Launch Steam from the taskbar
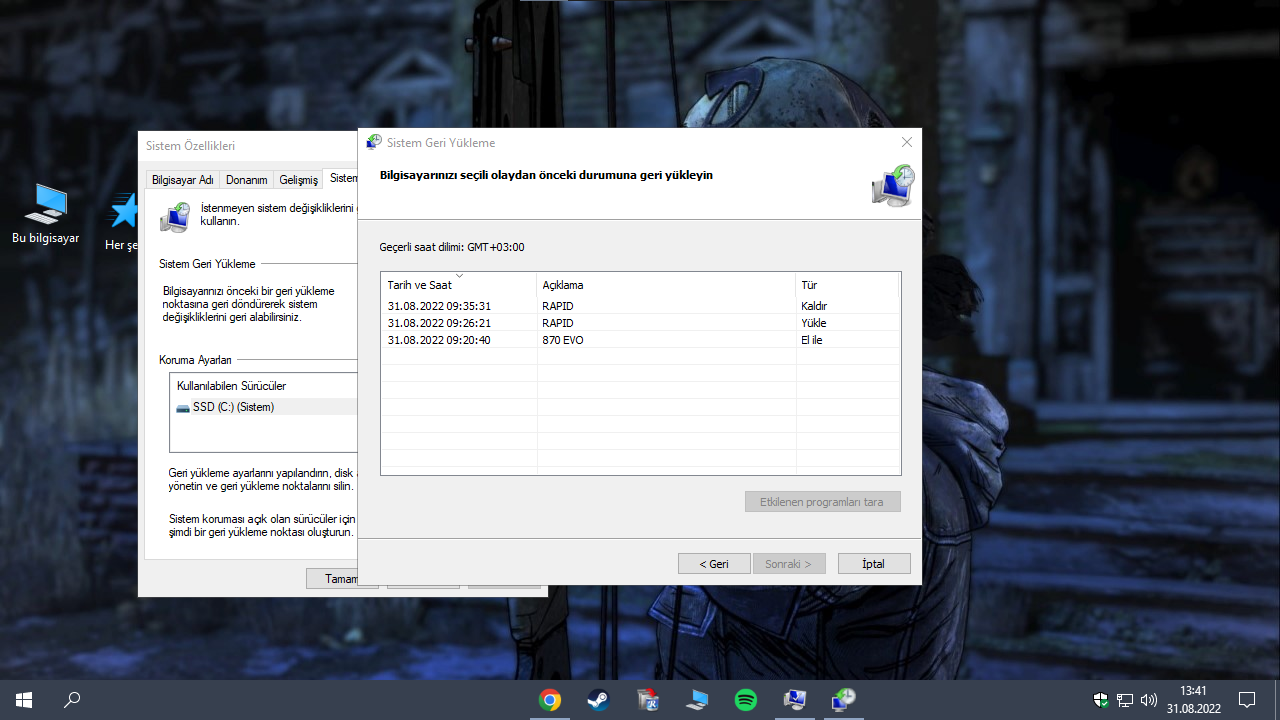 pyautogui.click(x=598, y=700)
